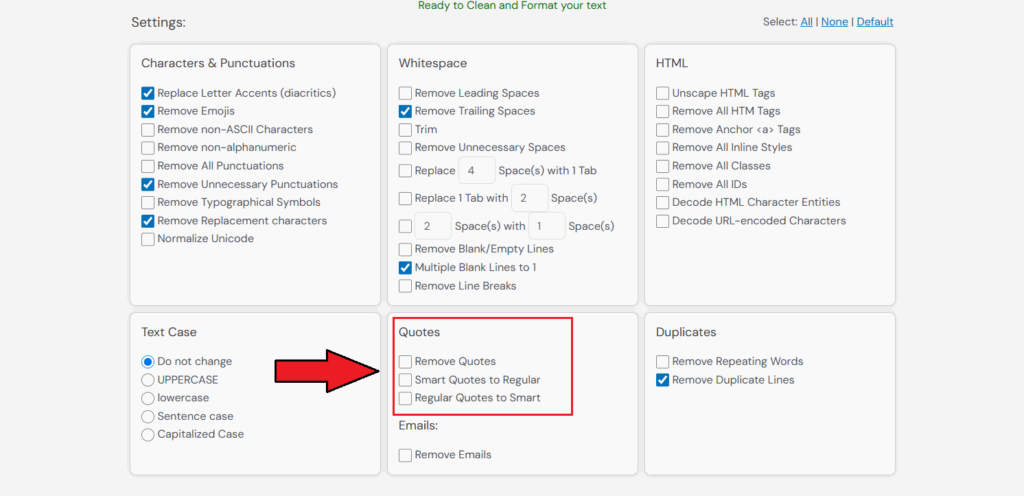
Task: Check Remove Repeating Words
Action: (662, 362)
